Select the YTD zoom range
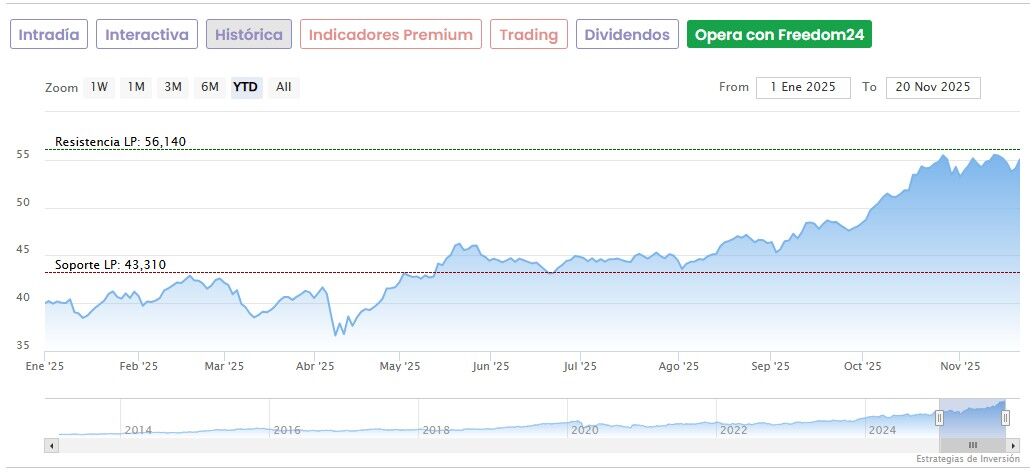 pos(245,87)
